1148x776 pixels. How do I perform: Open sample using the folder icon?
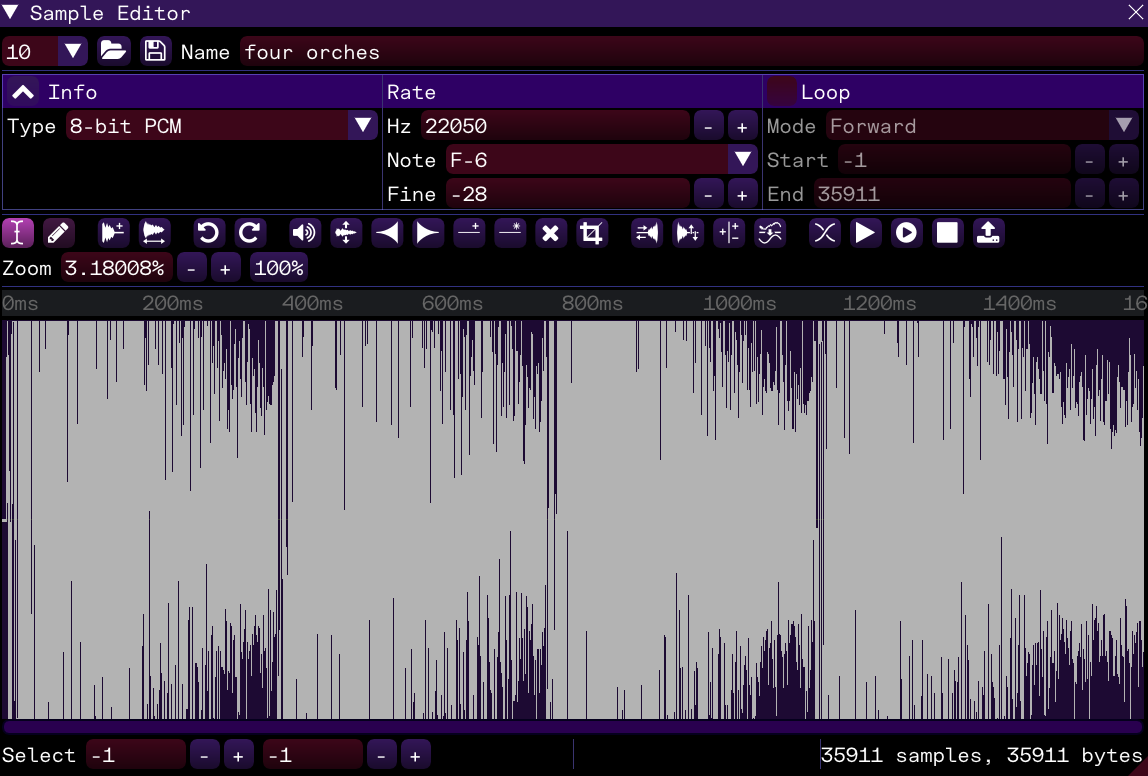click(114, 52)
